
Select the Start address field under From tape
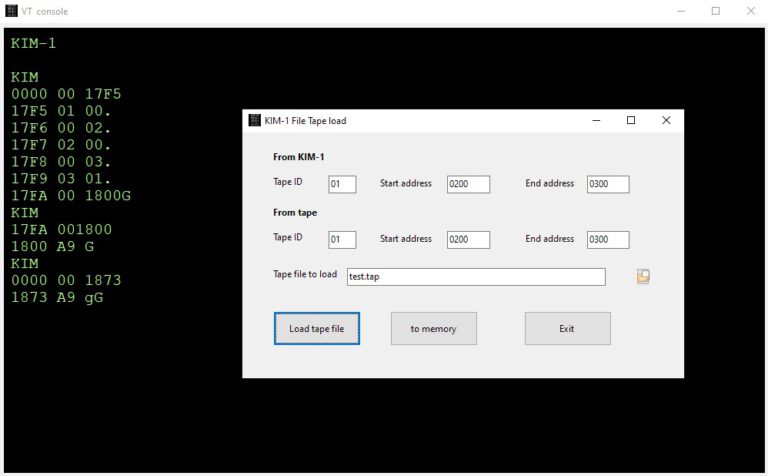click(x=468, y=240)
